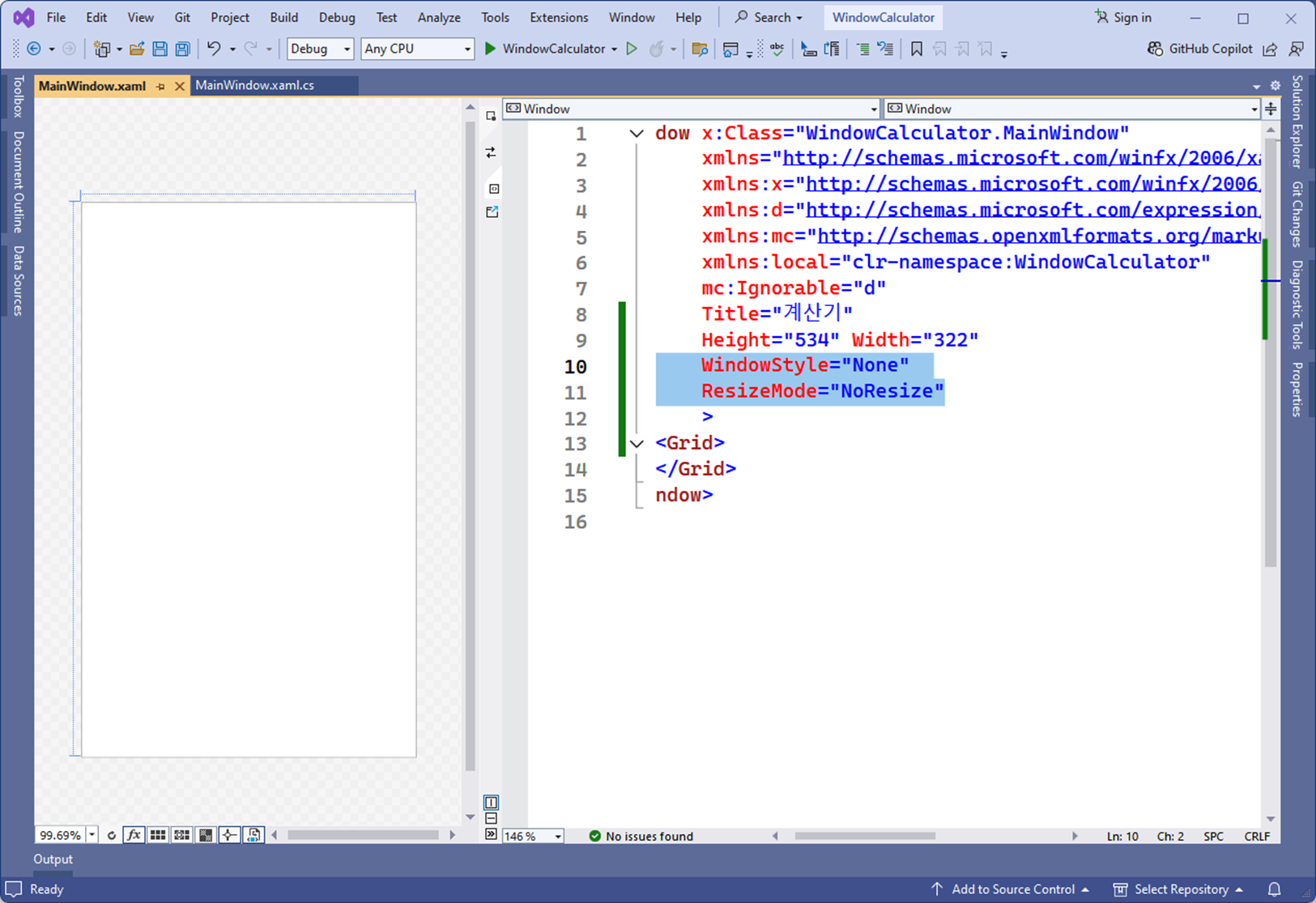The height and width of the screenshot is (903, 1316).
Task: Open the Output panel tab
Action: tap(53, 859)
